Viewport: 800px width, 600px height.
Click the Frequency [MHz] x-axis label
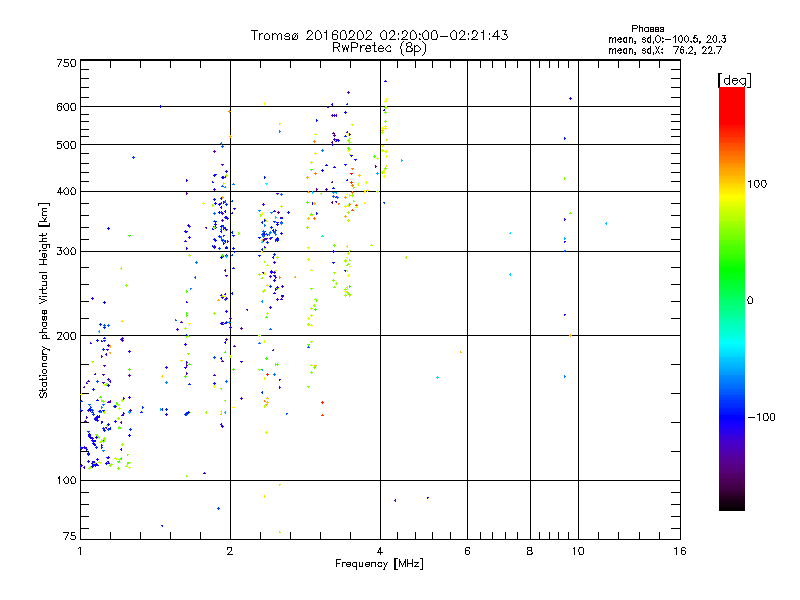click(379, 565)
